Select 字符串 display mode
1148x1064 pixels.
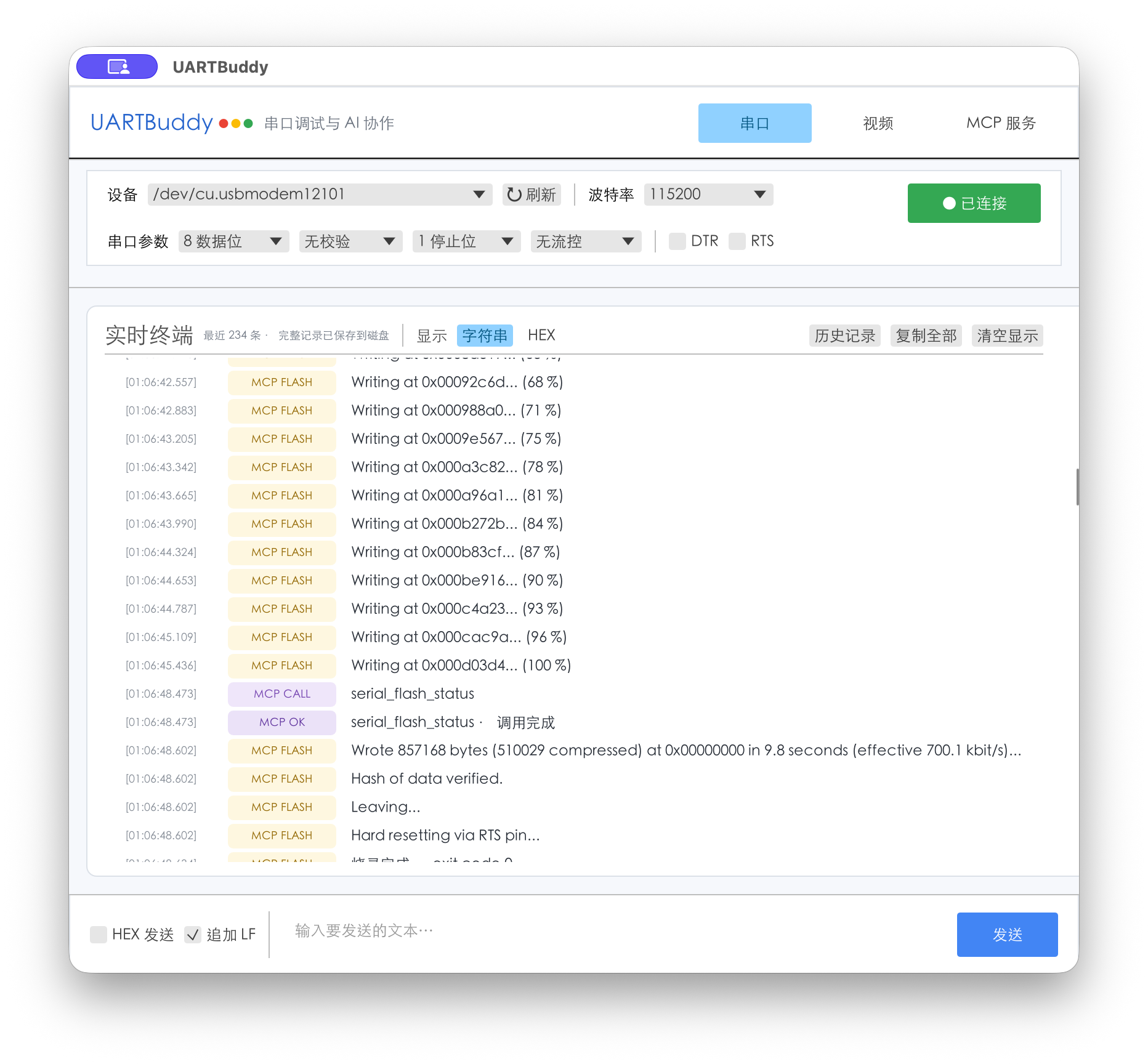click(485, 336)
